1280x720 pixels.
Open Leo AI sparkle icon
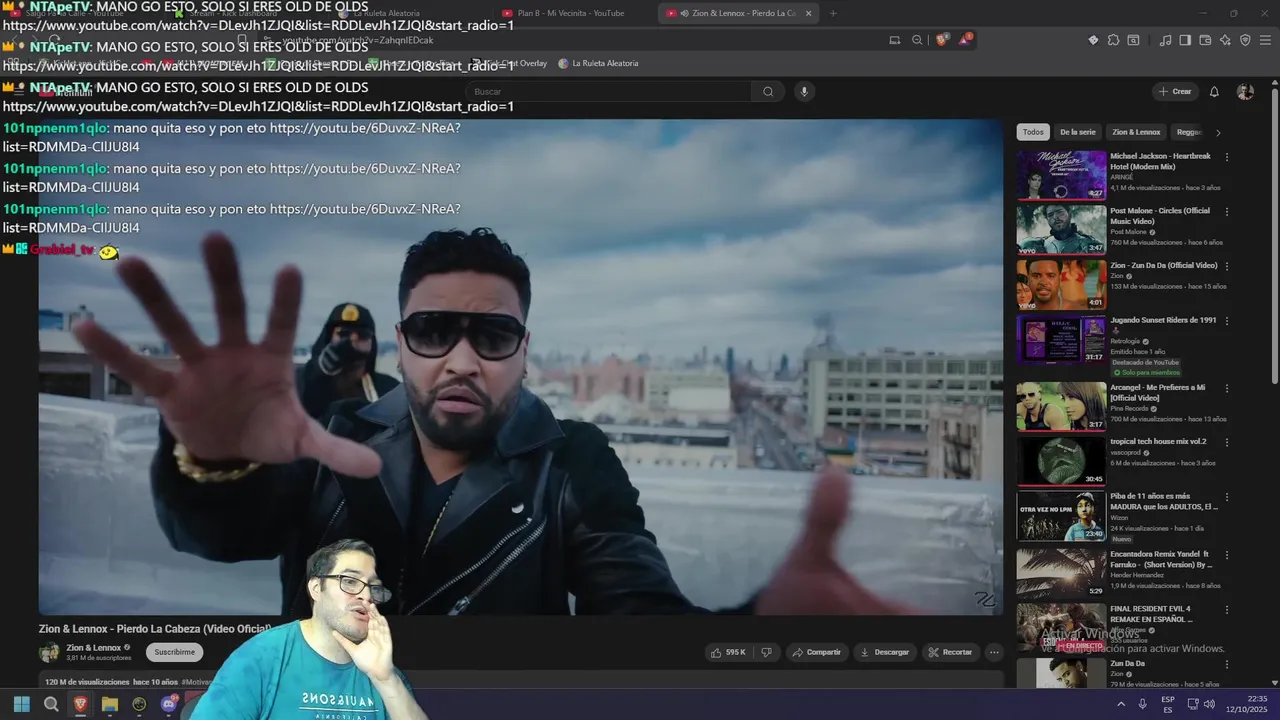coord(1225,40)
